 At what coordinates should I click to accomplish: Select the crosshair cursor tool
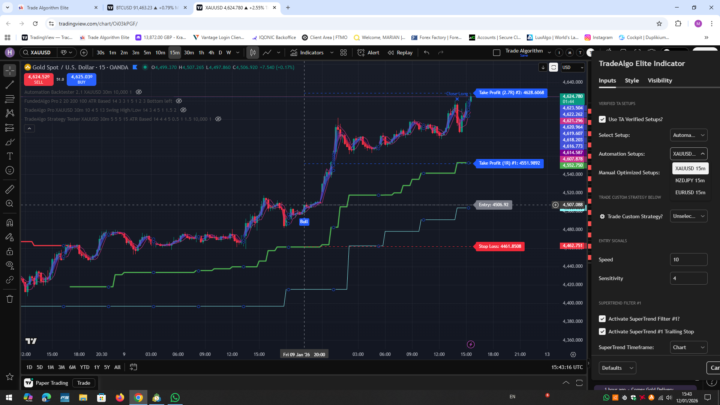(x=10, y=70)
